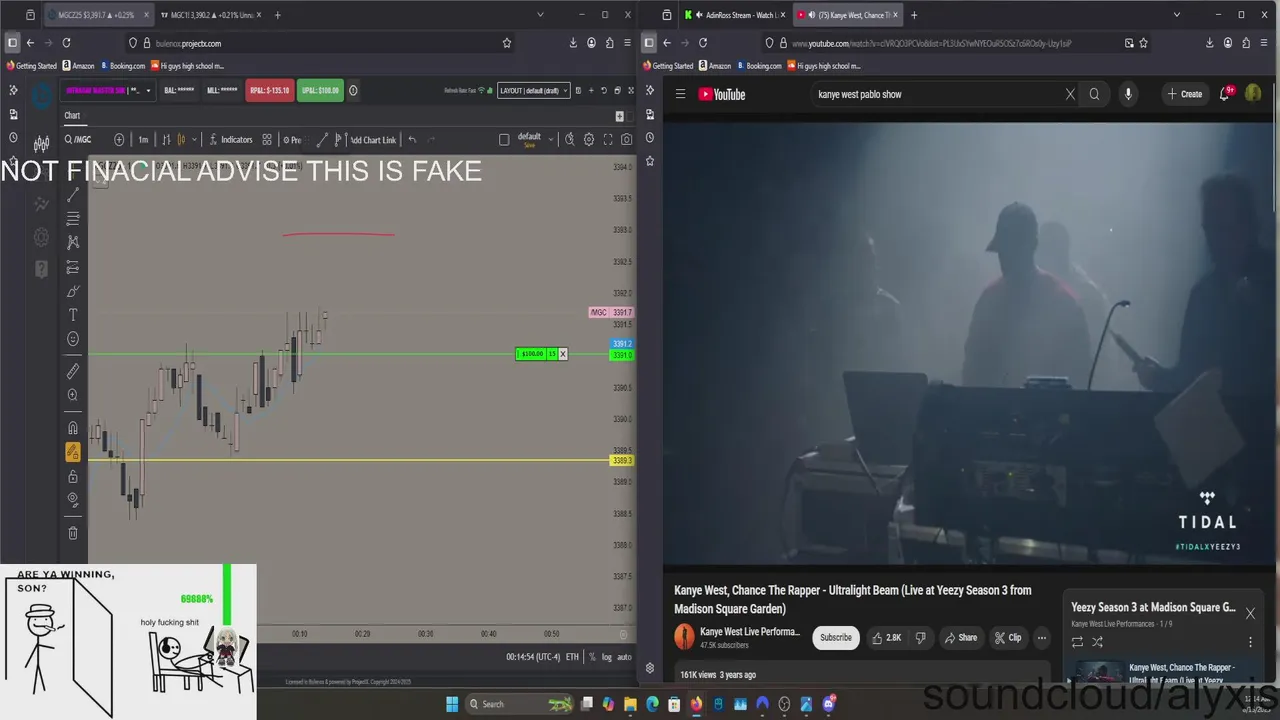Select the horizontal lines drawing tool
Image resolution: width=1280 pixels, height=720 pixels.
73,219
